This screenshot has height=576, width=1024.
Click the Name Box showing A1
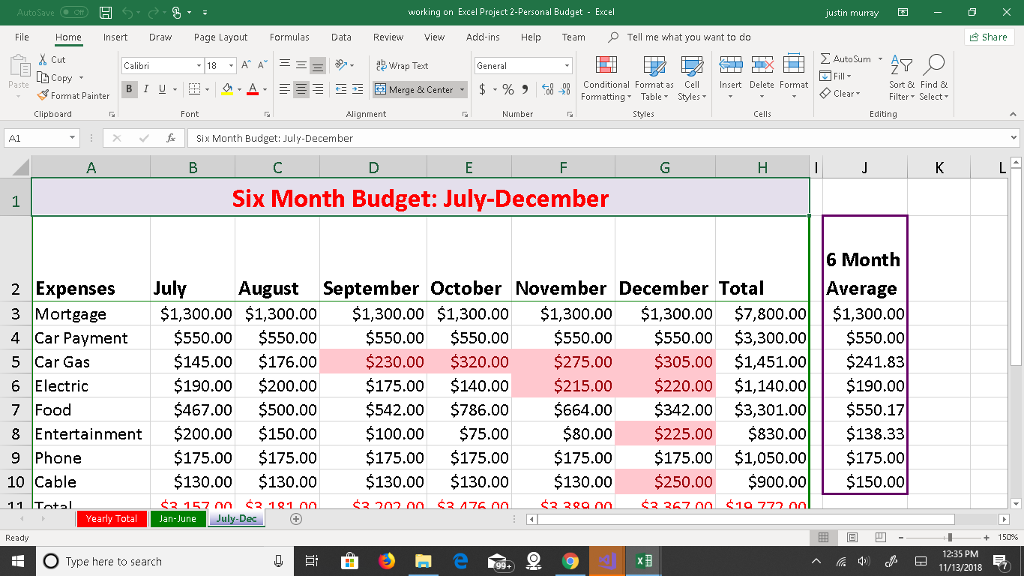point(42,138)
